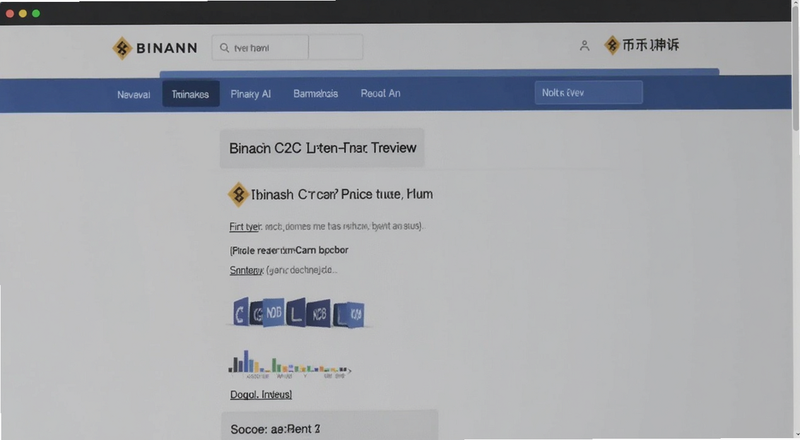Click the magnifier search icon
The width and height of the screenshot is (800, 440).
(x=224, y=47)
